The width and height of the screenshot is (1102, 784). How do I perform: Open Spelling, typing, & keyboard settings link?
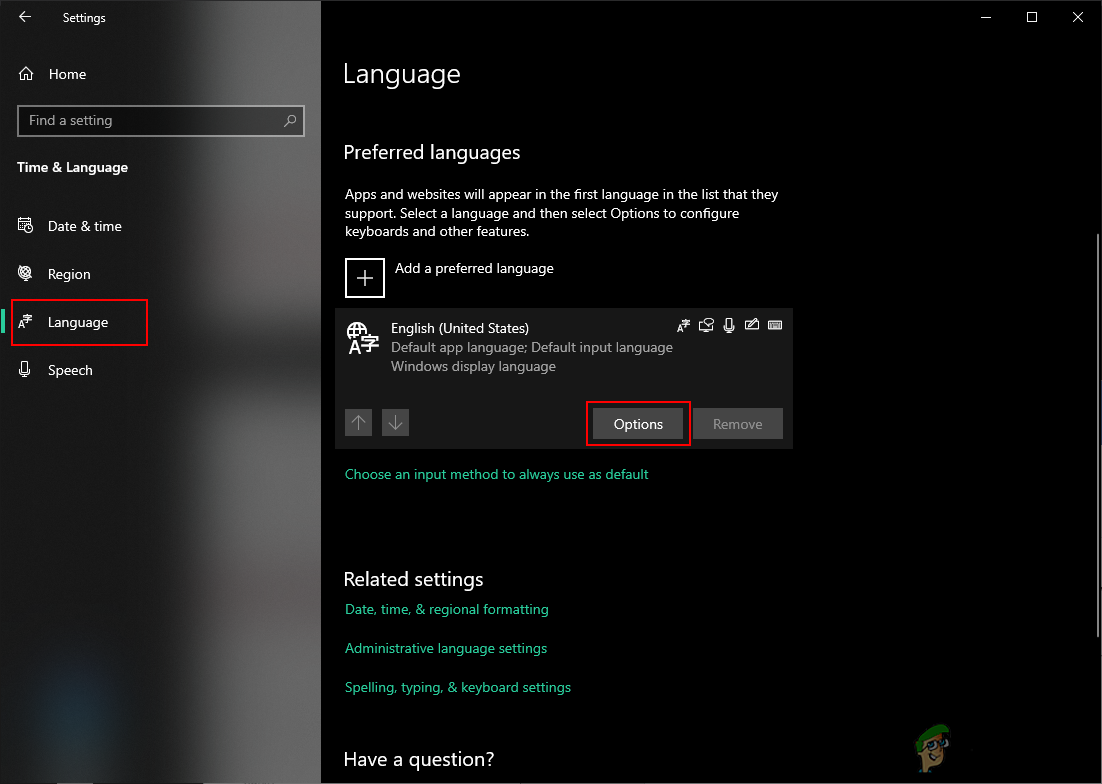click(x=458, y=687)
